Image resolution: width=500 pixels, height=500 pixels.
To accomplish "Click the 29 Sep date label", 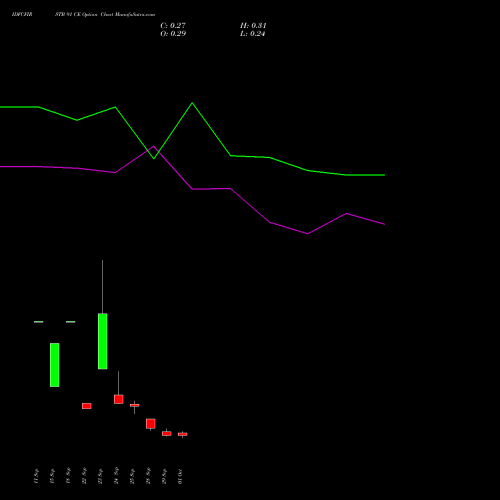I will (164, 476).
